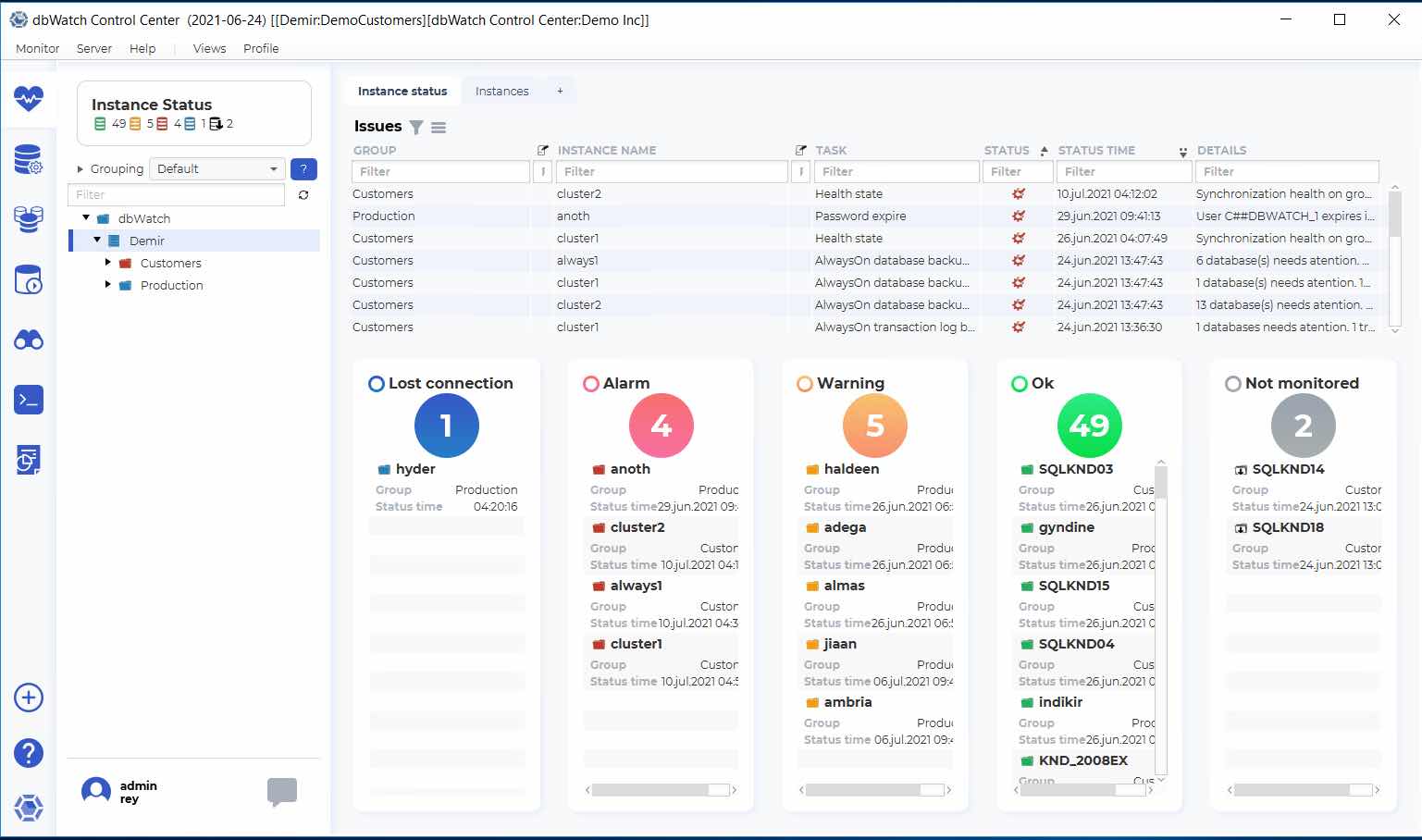Viewport: 1422px width, 840px height.
Task: Click the sort arrows next to STATUS TIME header
Action: [x=1182, y=152]
